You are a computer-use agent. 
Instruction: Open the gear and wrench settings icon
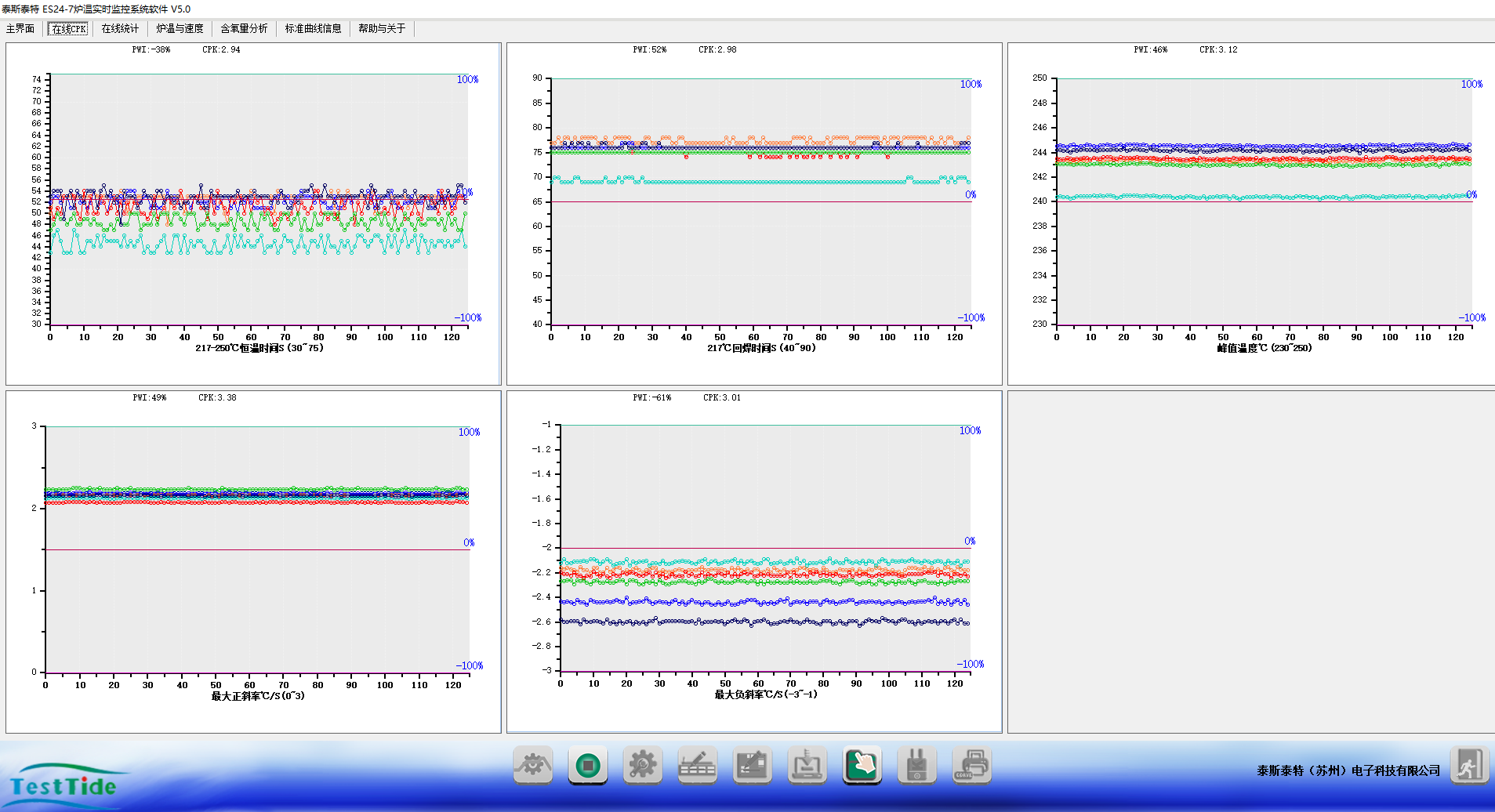(642, 765)
